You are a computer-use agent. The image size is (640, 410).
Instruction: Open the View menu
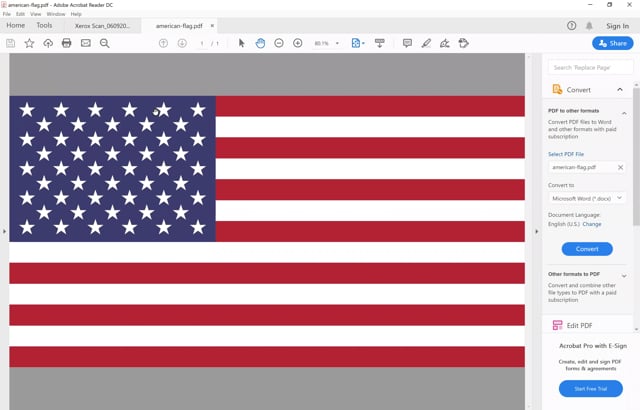pyautogui.click(x=36, y=14)
